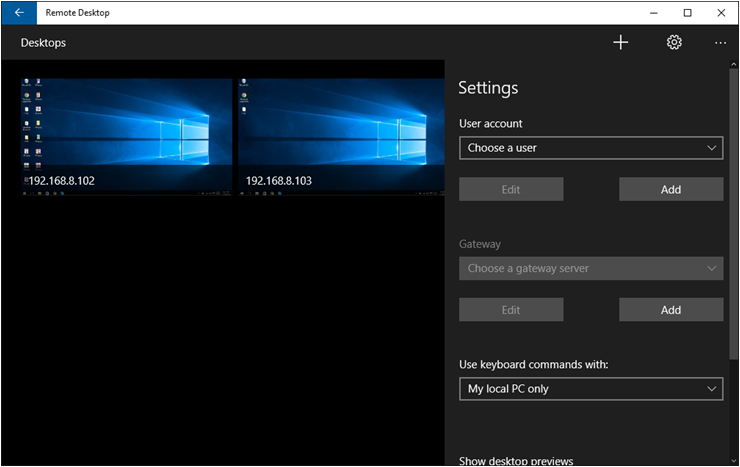Open the 192.168.8.103 desktop thumbnail
The width and height of the screenshot is (740, 467).
click(x=341, y=137)
